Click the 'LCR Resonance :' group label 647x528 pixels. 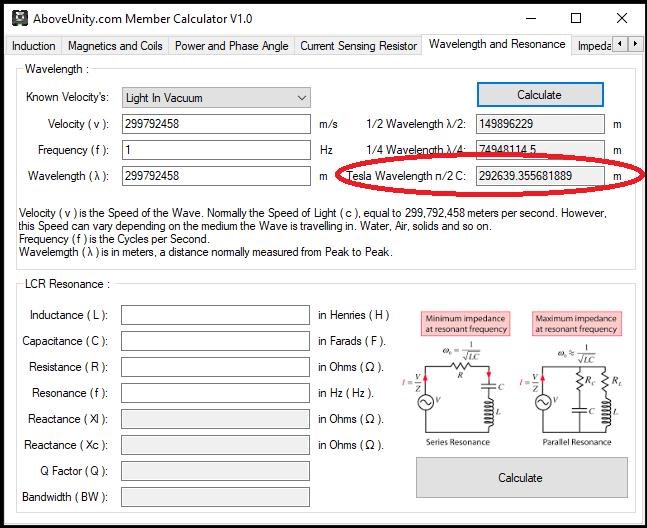[x=67, y=284]
